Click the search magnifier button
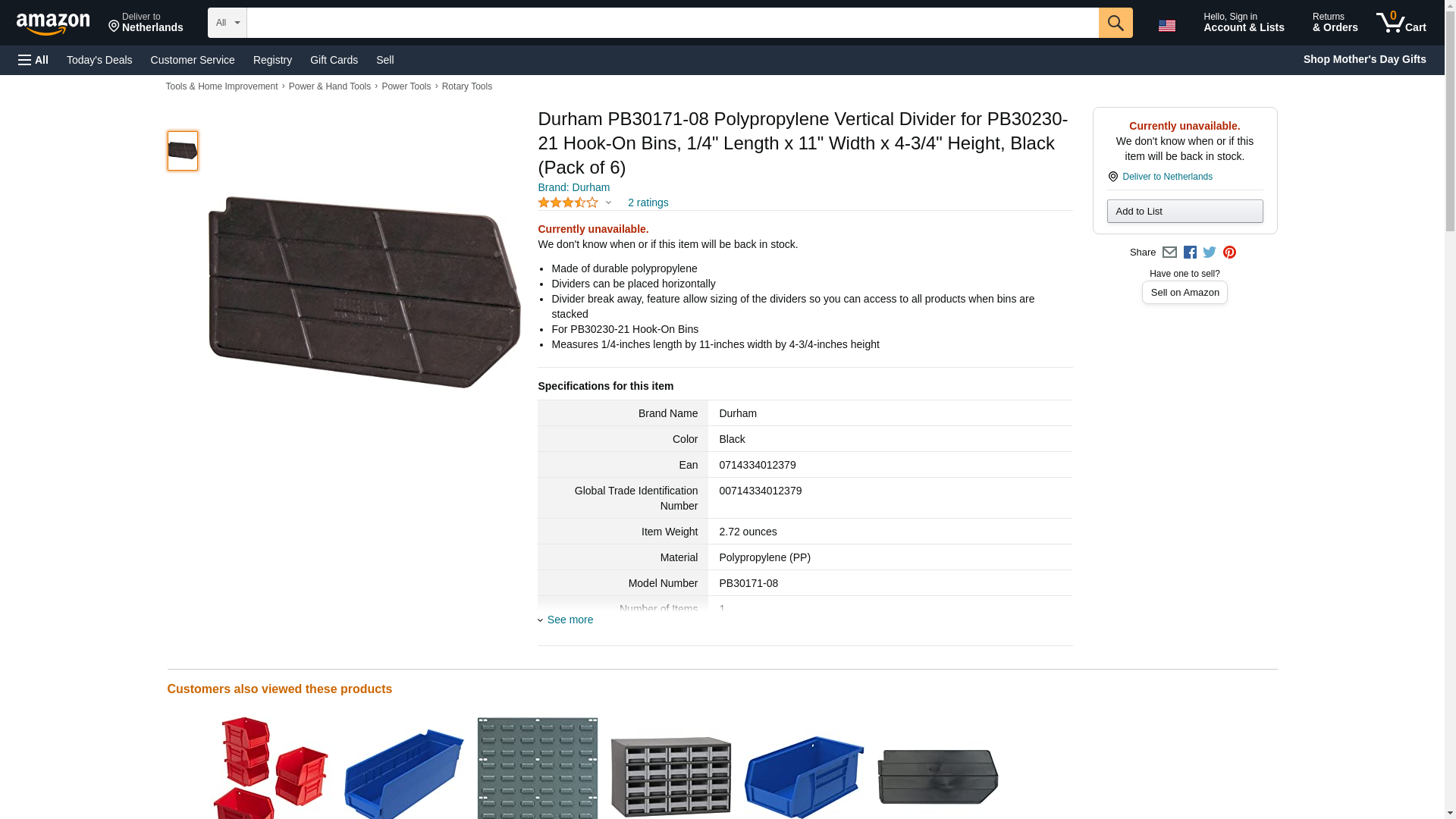Image resolution: width=1456 pixels, height=819 pixels. (1115, 23)
